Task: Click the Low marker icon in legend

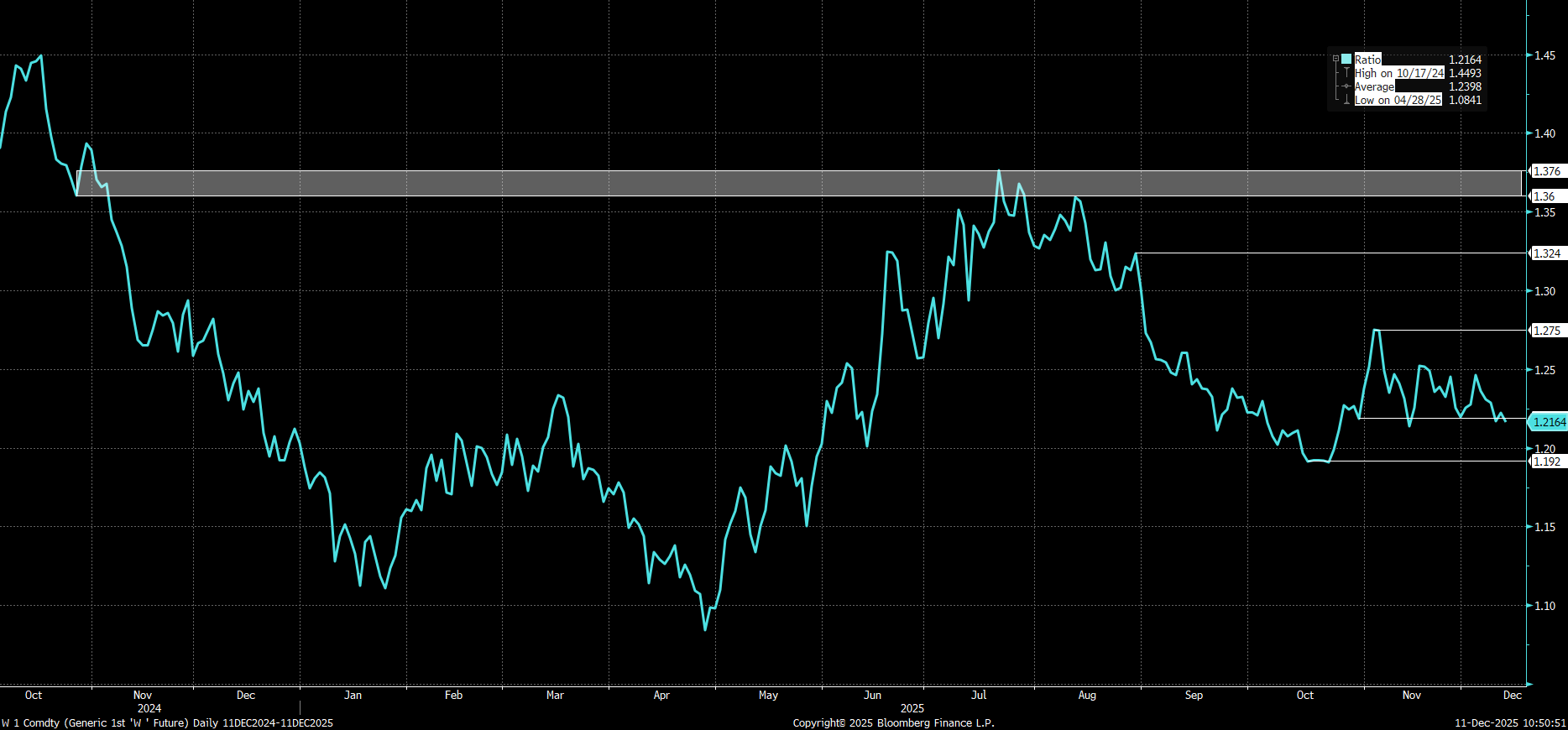Action: pyautogui.click(x=1346, y=100)
